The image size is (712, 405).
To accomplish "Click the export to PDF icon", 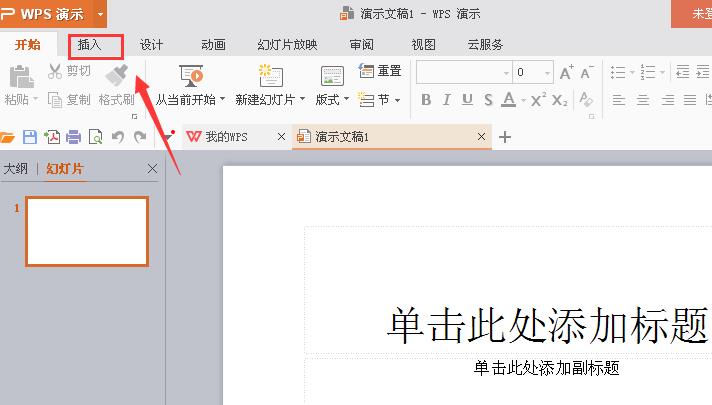I will [x=52, y=137].
